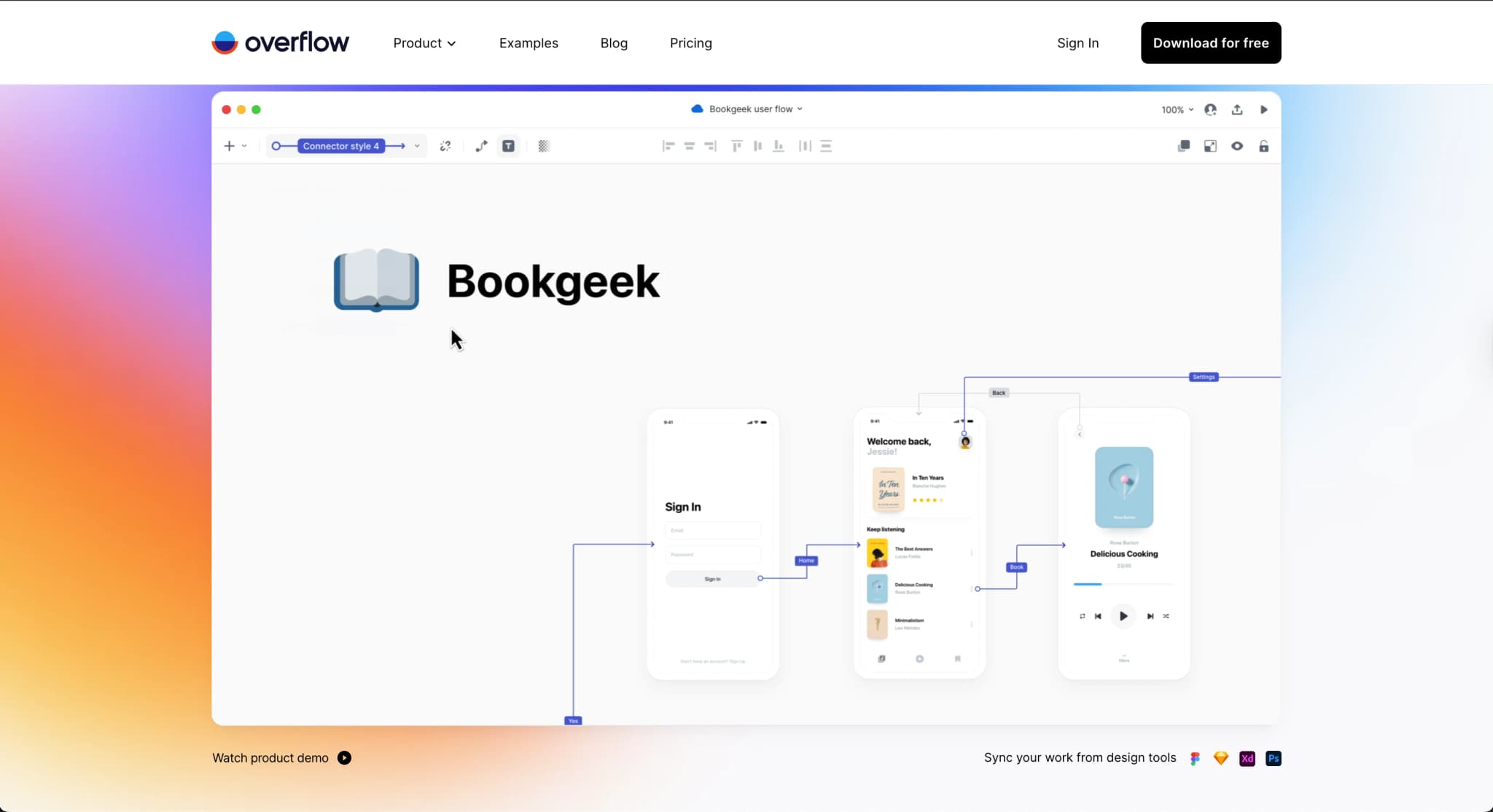Click the Password field in Sign In screen
The width and height of the screenshot is (1493, 812).
coord(713,555)
